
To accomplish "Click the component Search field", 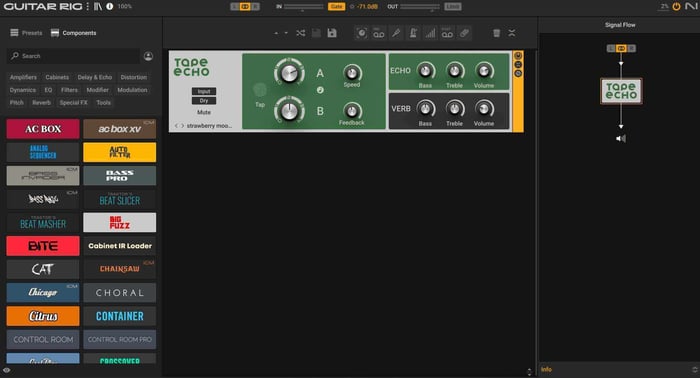I will 73,56.
